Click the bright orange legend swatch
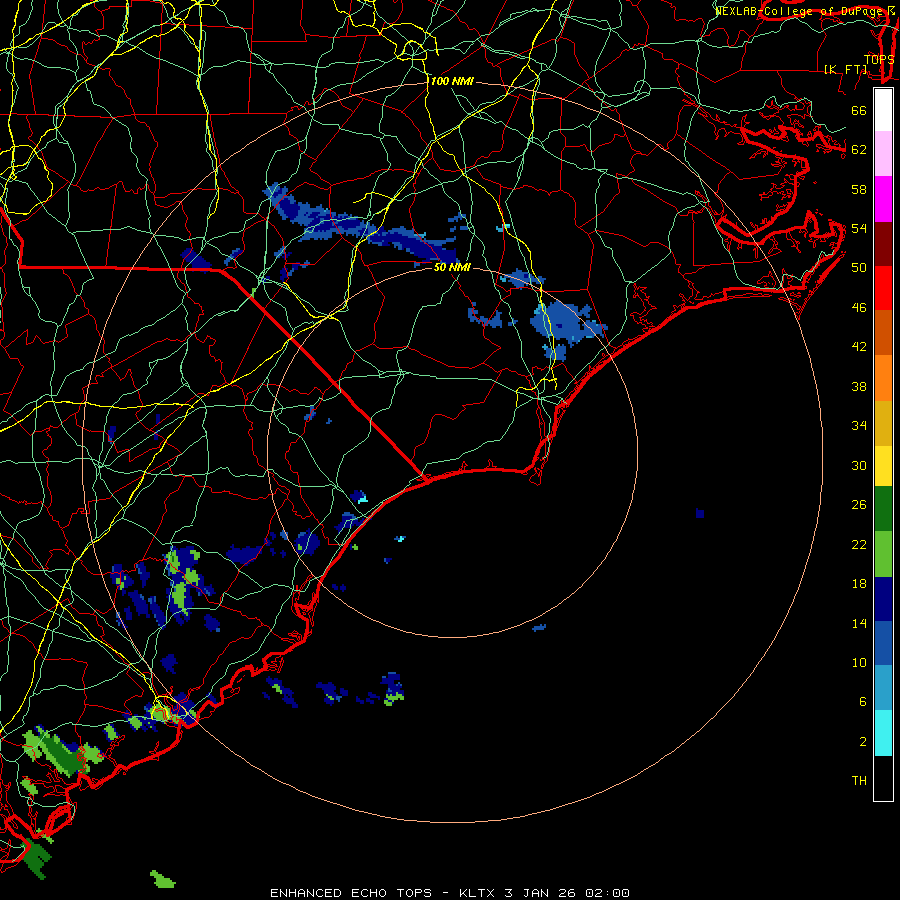The width and height of the screenshot is (900, 900). (883, 378)
